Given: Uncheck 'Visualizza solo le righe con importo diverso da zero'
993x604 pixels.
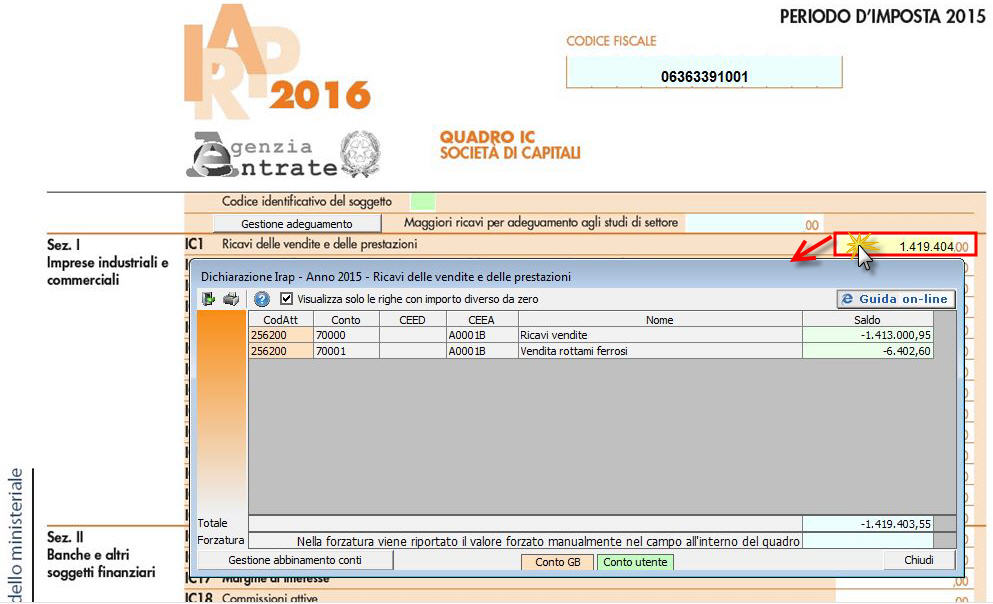Looking at the screenshot, I should pyautogui.click(x=286, y=299).
